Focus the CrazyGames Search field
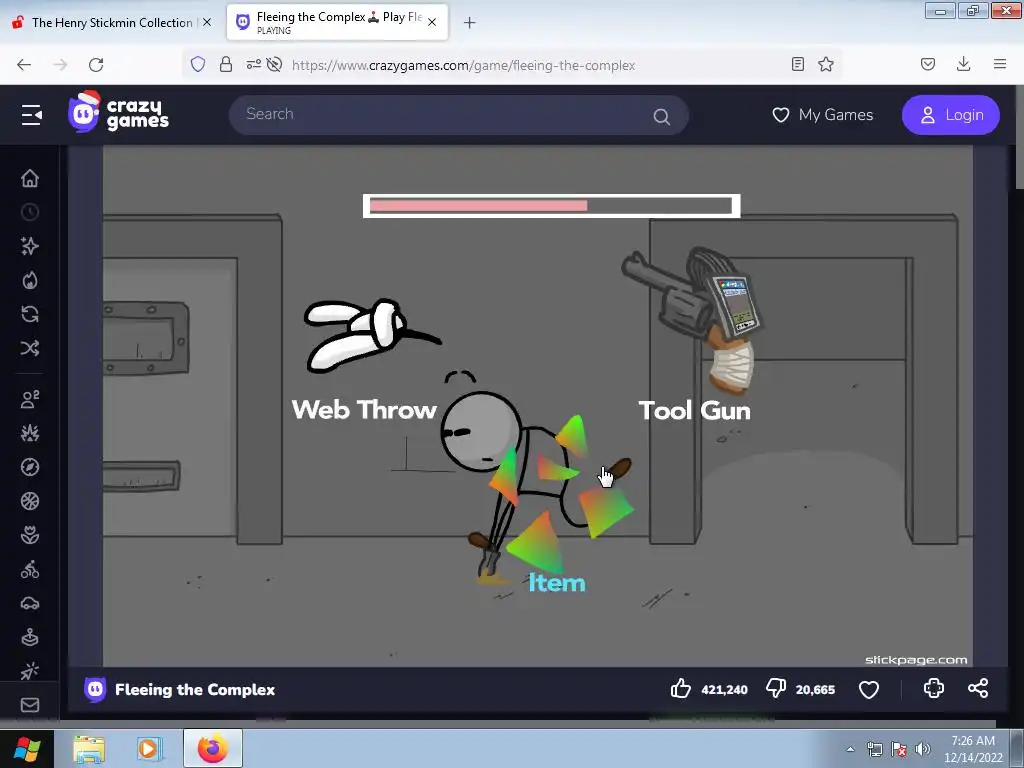 (458, 115)
